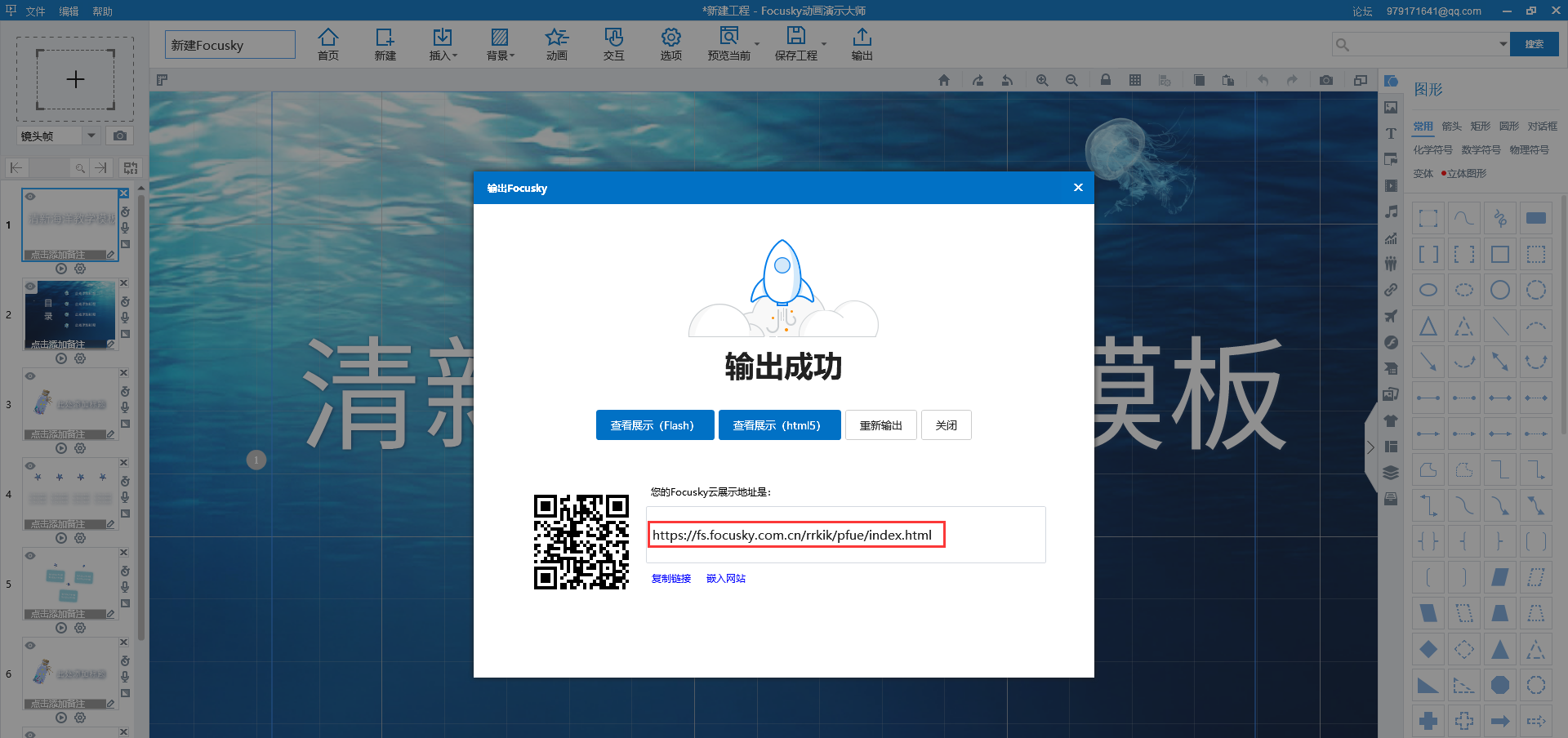
Task: Insert the solid triangle shape
Action: (x=1500, y=649)
